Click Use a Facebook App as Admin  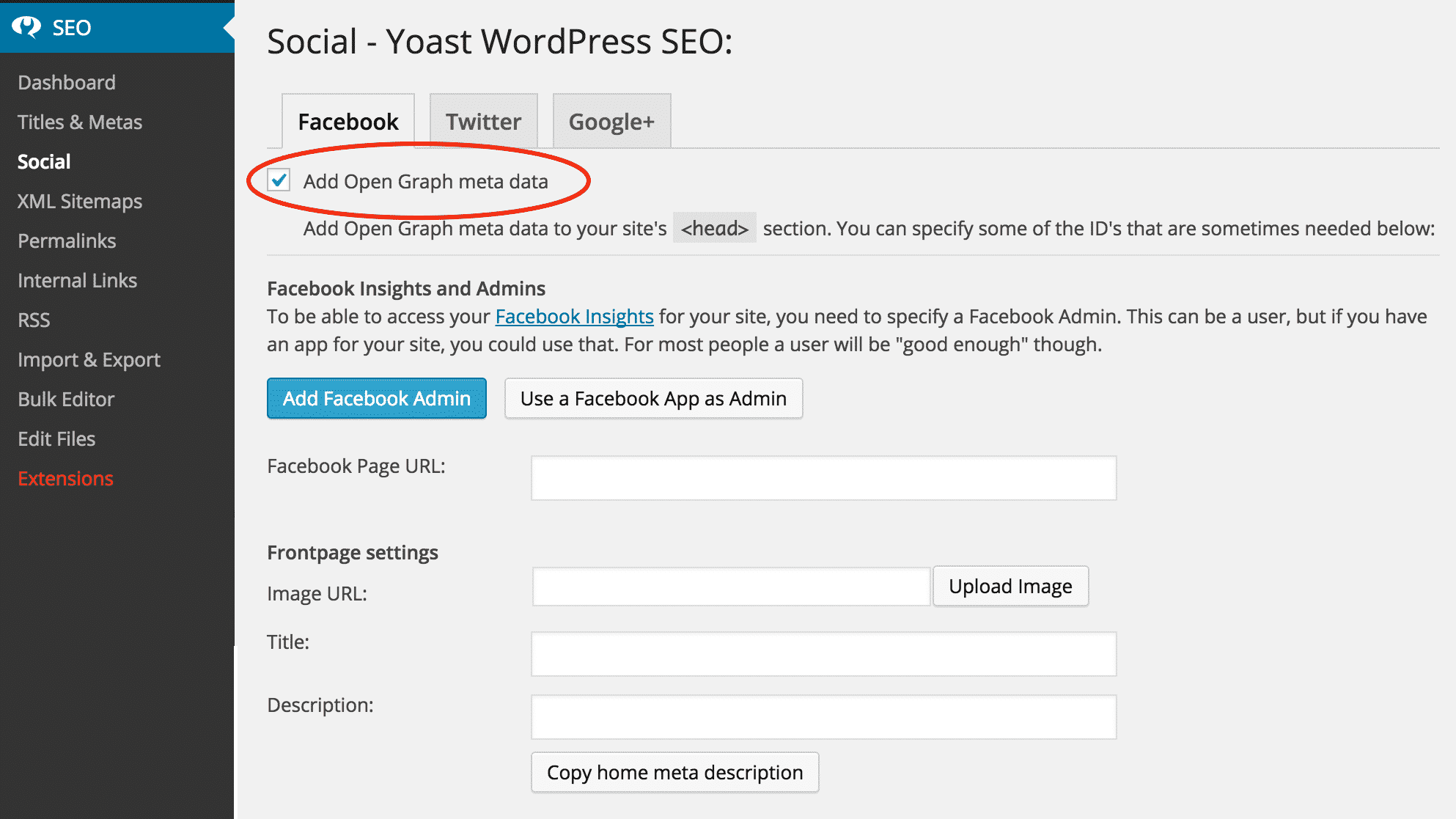coord(653,398)
